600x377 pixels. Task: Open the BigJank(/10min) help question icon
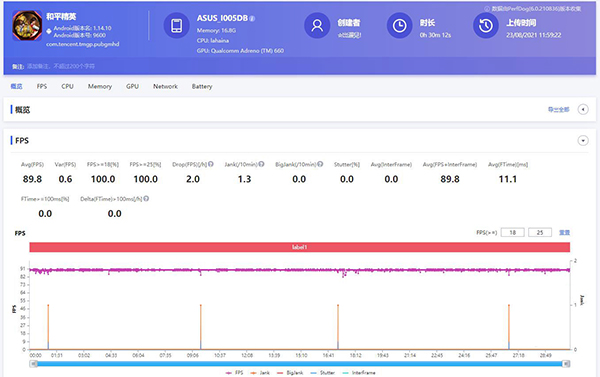click(x=320, y=164)
